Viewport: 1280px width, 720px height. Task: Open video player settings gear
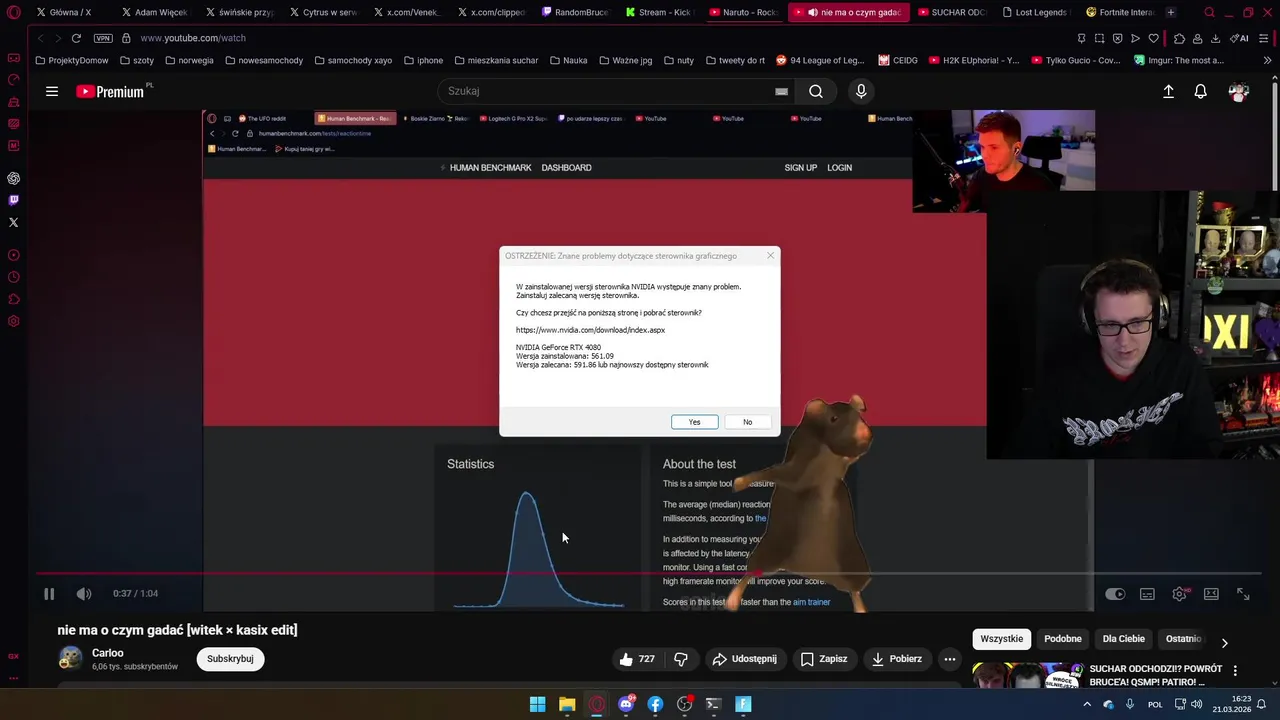[1179, 594]
